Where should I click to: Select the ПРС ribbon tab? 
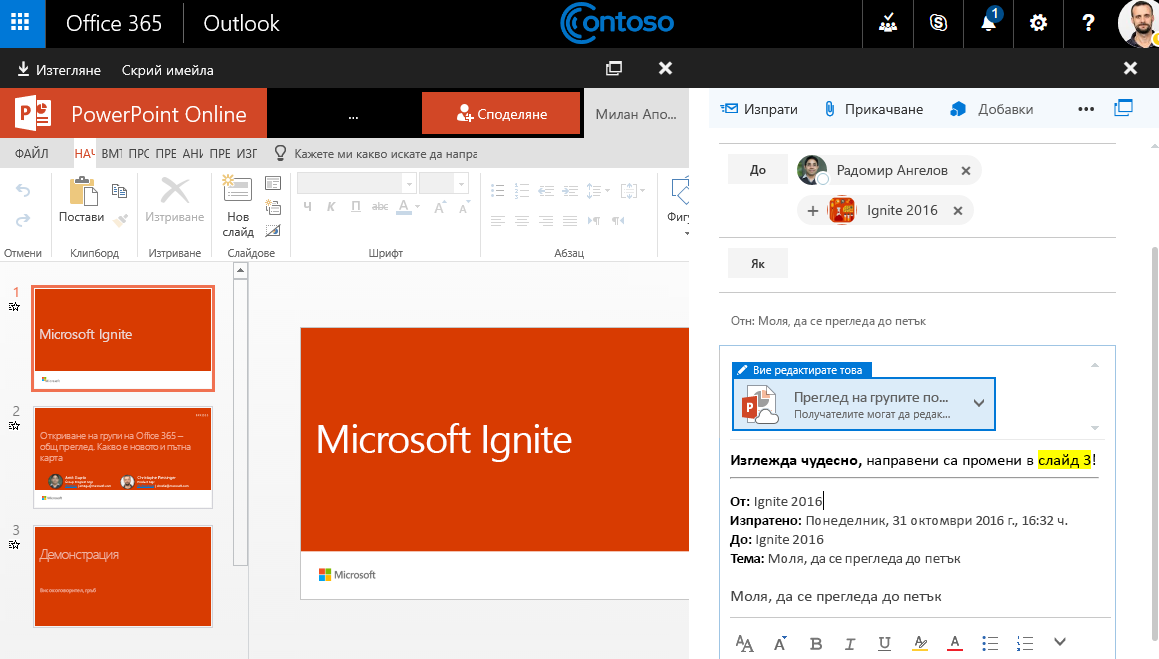click(139, 154)
